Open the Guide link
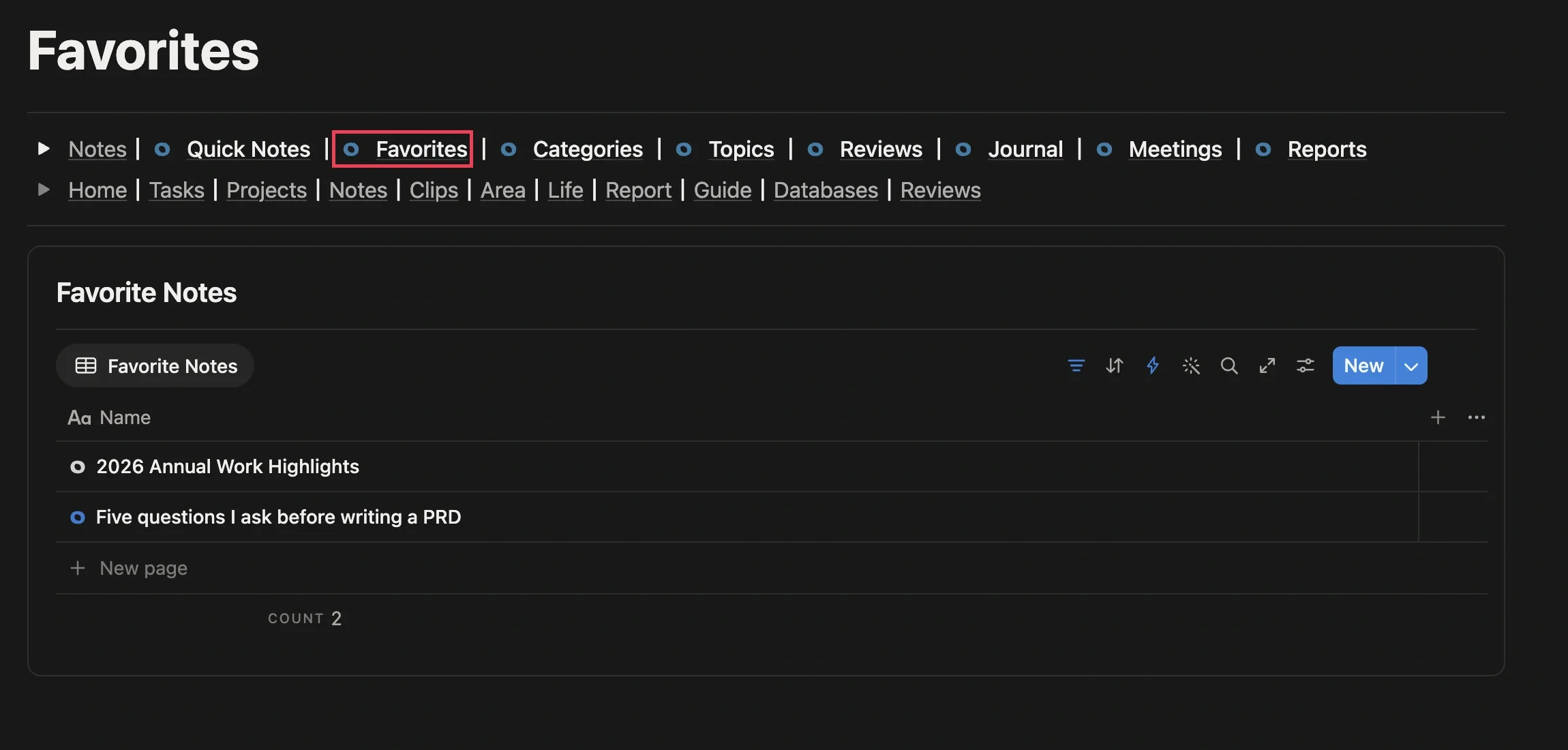This screenshot has width=1568, height=750. click(x=723, y=190)
